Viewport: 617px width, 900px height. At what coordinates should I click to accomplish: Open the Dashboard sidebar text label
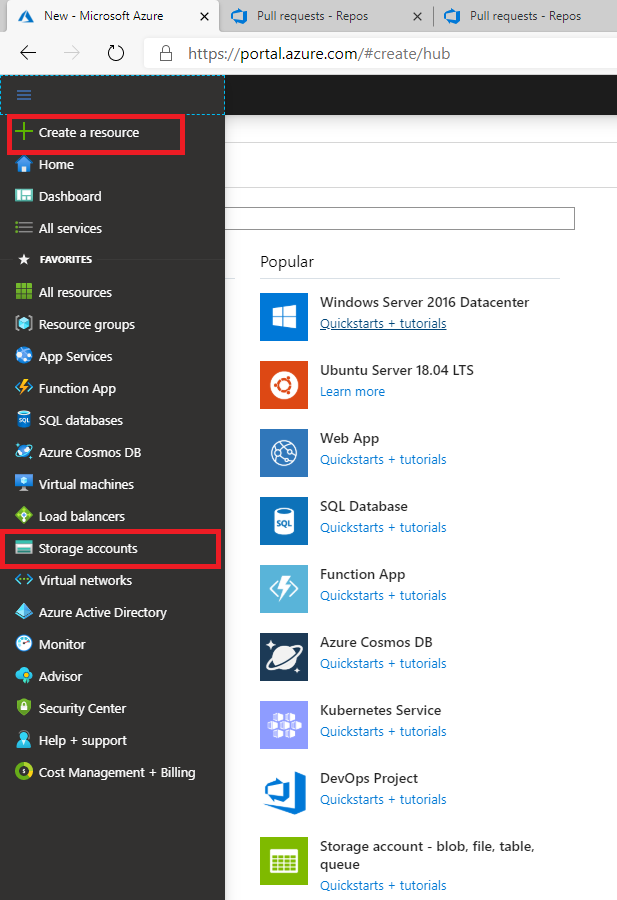coord(70,196)
